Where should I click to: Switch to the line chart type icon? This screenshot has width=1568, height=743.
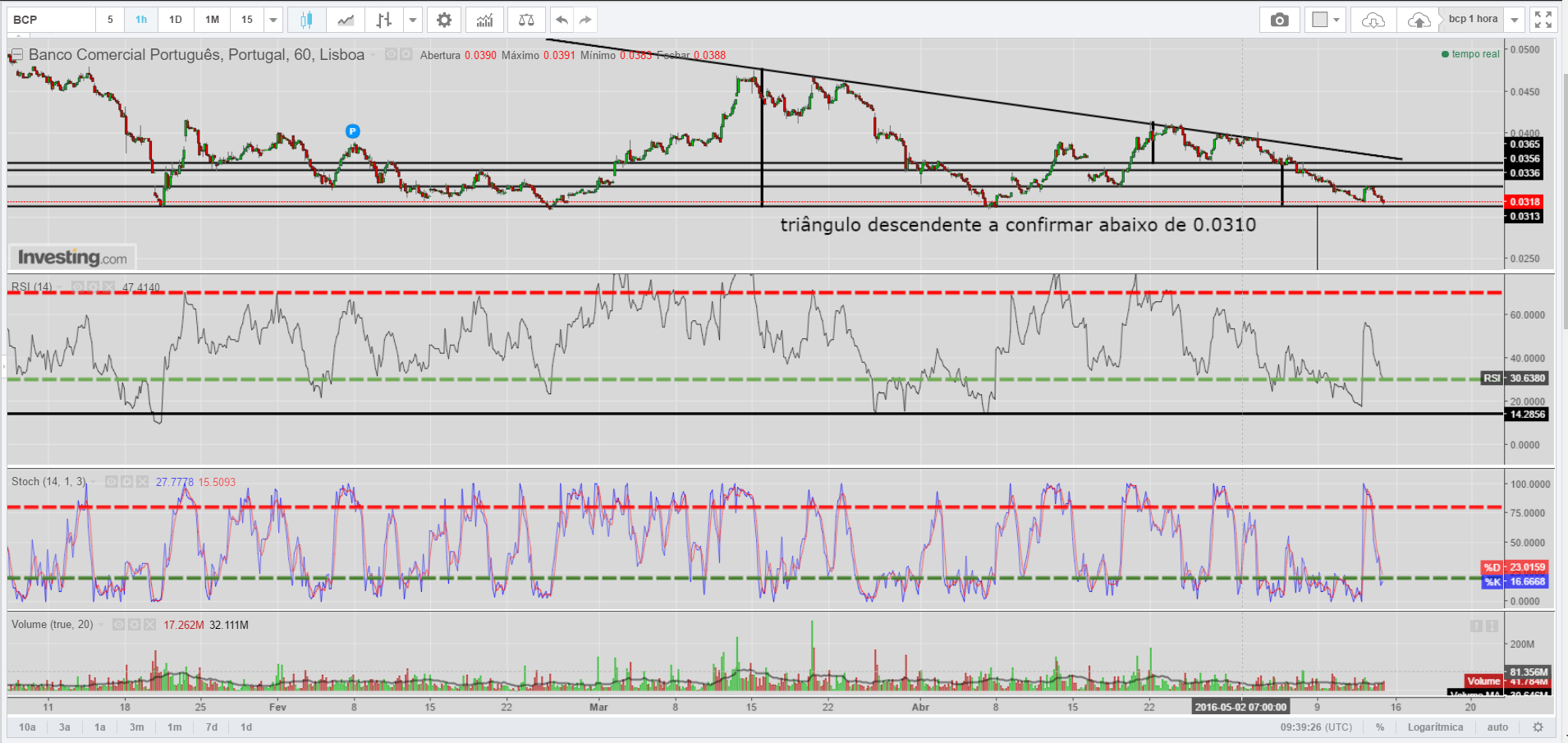[x=346, y=20]
